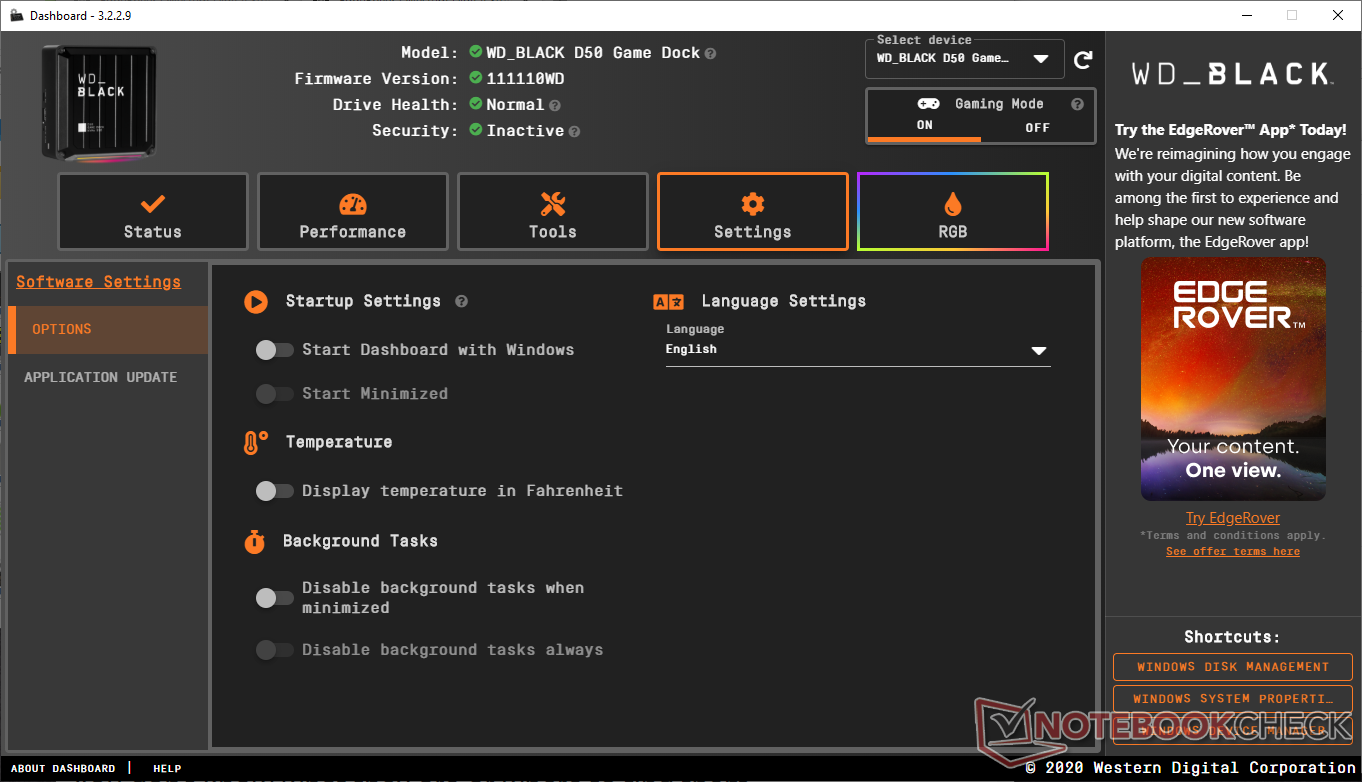The height and width of the screenshot is (782, 1362).
Task: Click the Try EdgeRover link
Action: pyautogui.click(x=1233, y=518)
